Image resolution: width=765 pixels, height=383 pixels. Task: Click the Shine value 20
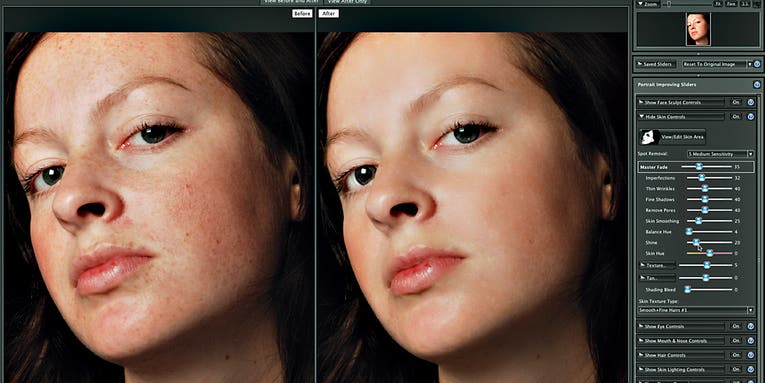click(737, 242)
